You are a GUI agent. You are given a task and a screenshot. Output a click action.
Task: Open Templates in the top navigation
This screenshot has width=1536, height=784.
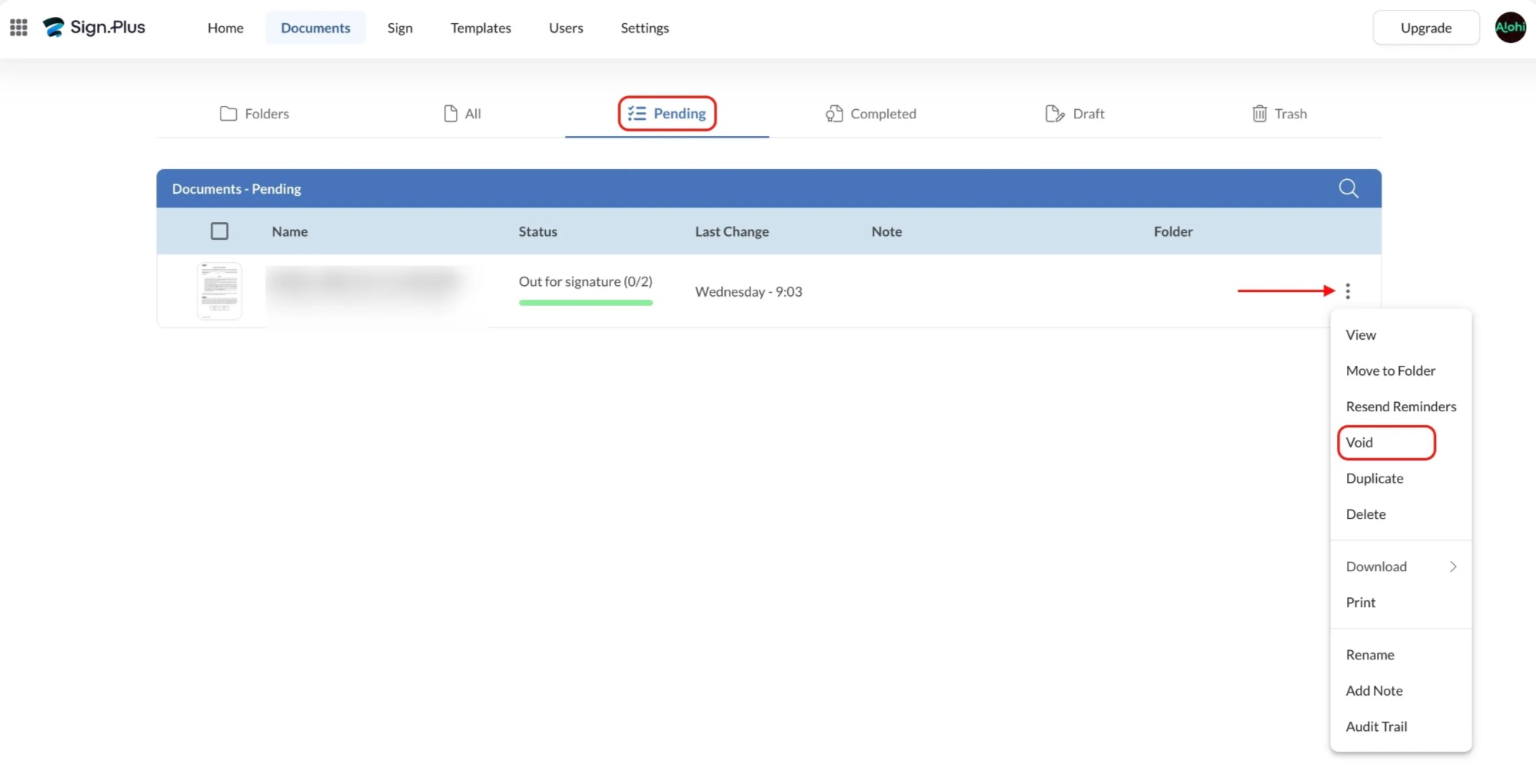480,28
